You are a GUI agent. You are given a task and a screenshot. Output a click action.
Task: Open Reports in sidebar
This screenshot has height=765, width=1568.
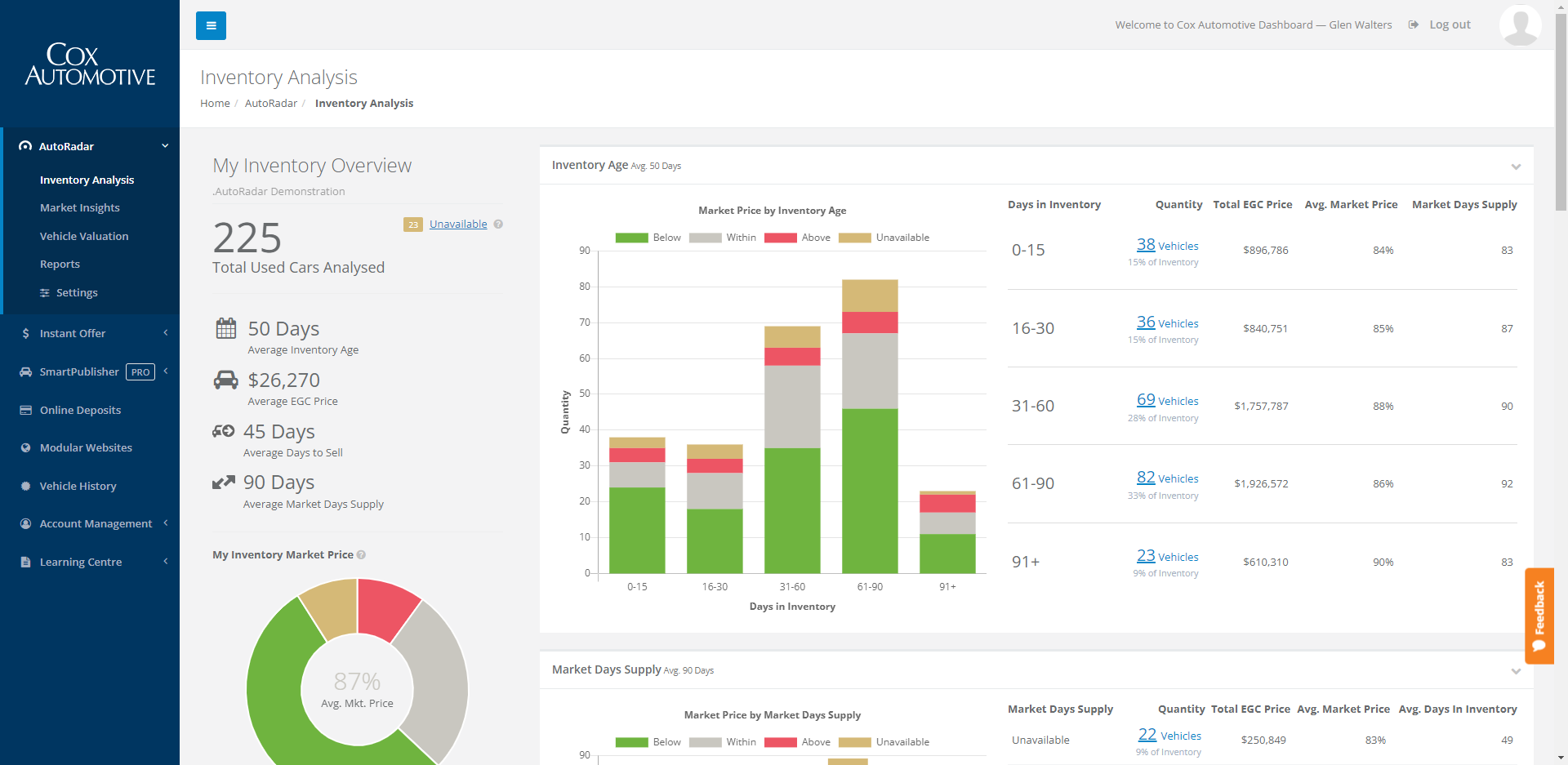click(x=60, y=265)
